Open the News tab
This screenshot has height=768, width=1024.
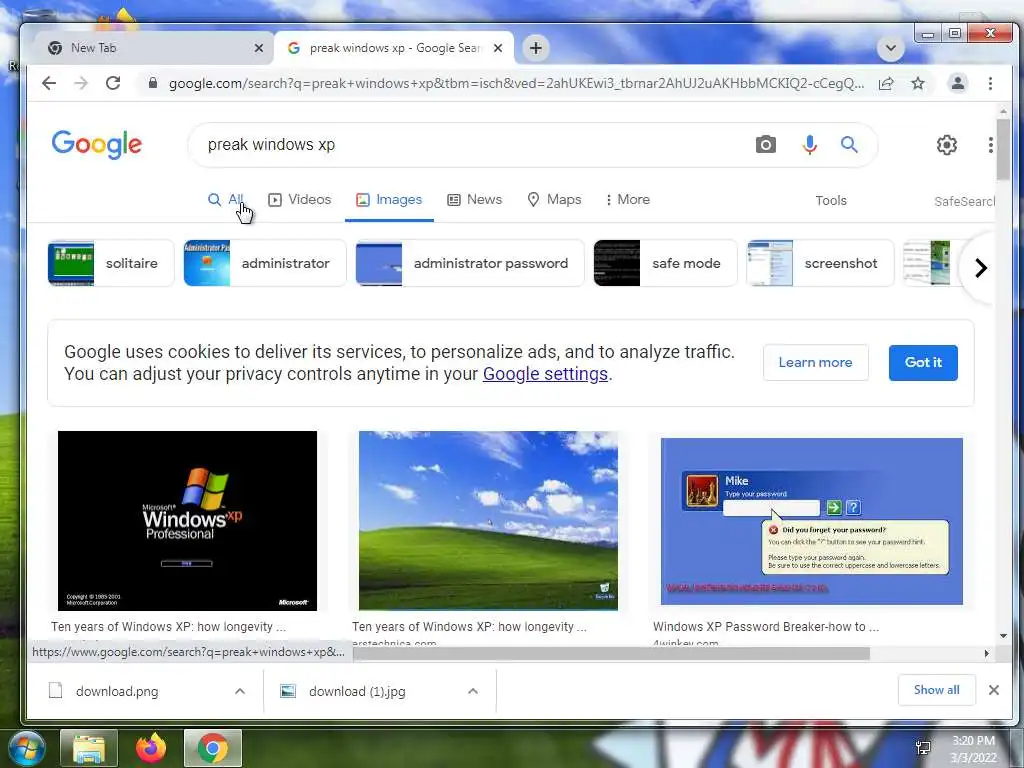pos(475,199)
